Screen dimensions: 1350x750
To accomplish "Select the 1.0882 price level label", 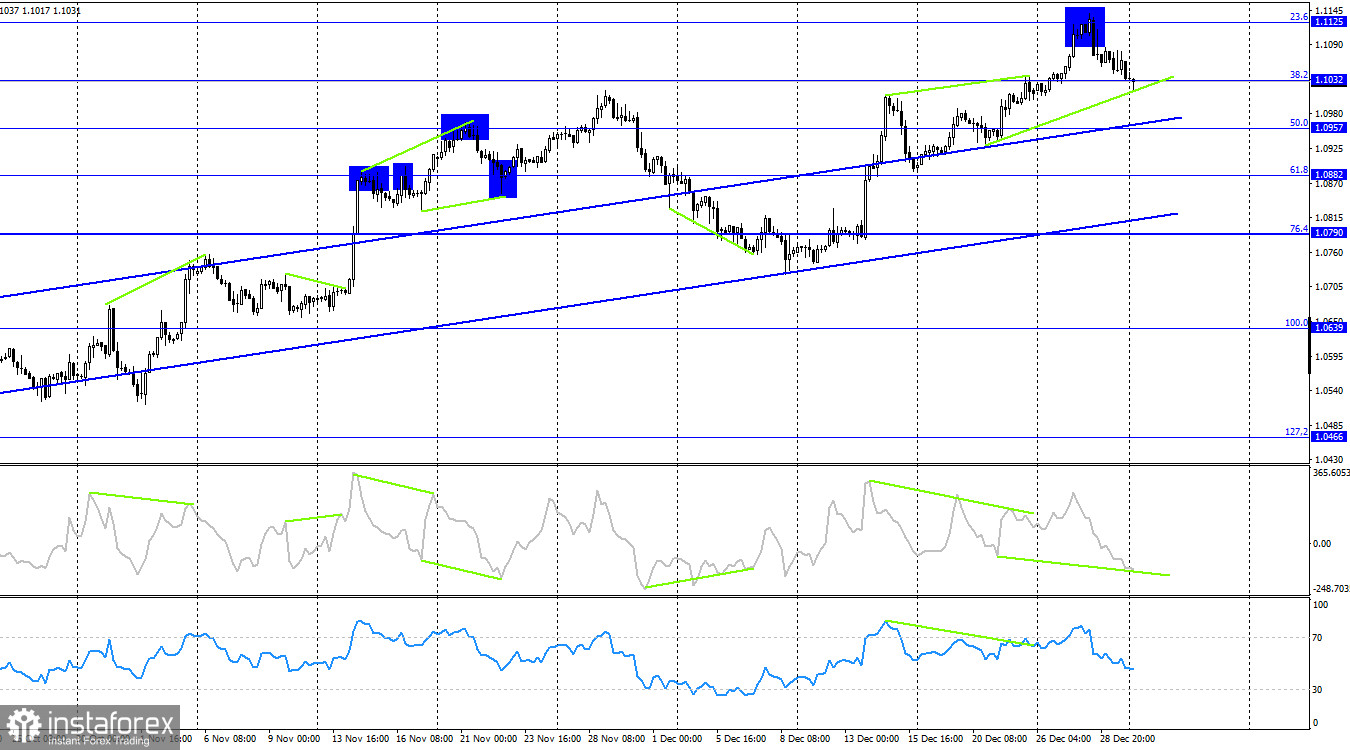I will (x=1329, y=175).
